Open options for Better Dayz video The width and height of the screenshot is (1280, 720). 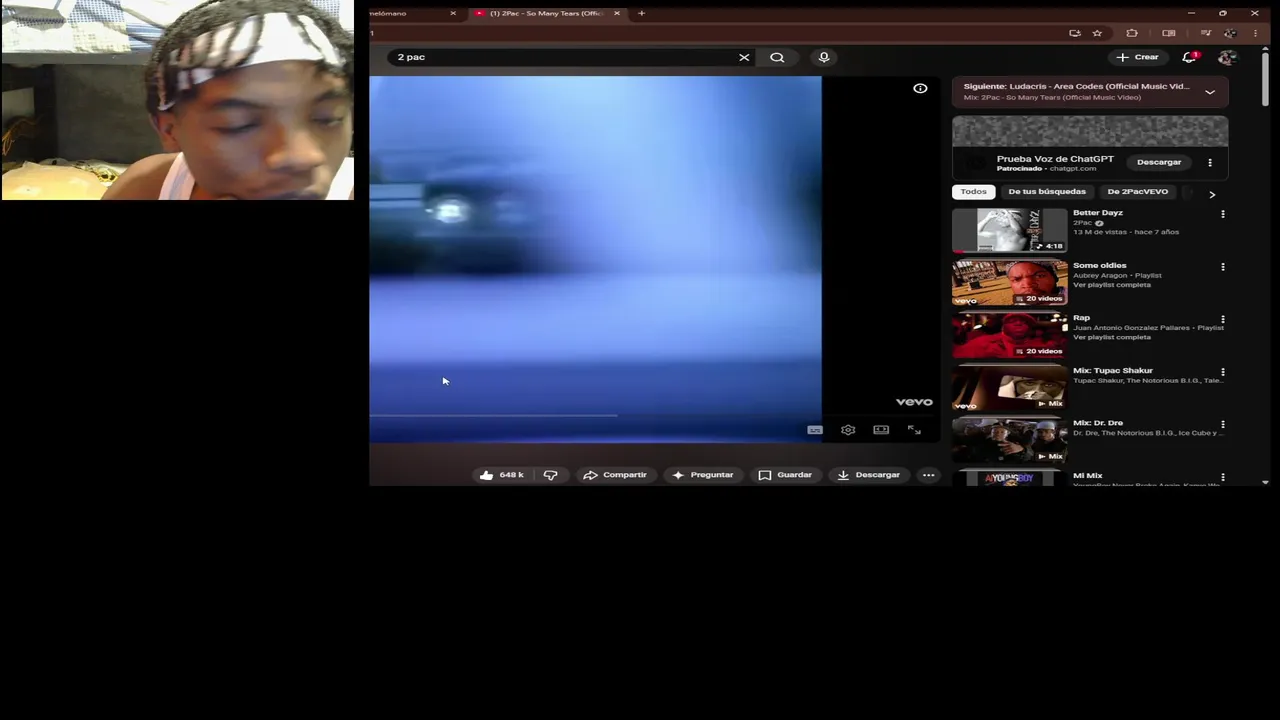(1222, 214)
